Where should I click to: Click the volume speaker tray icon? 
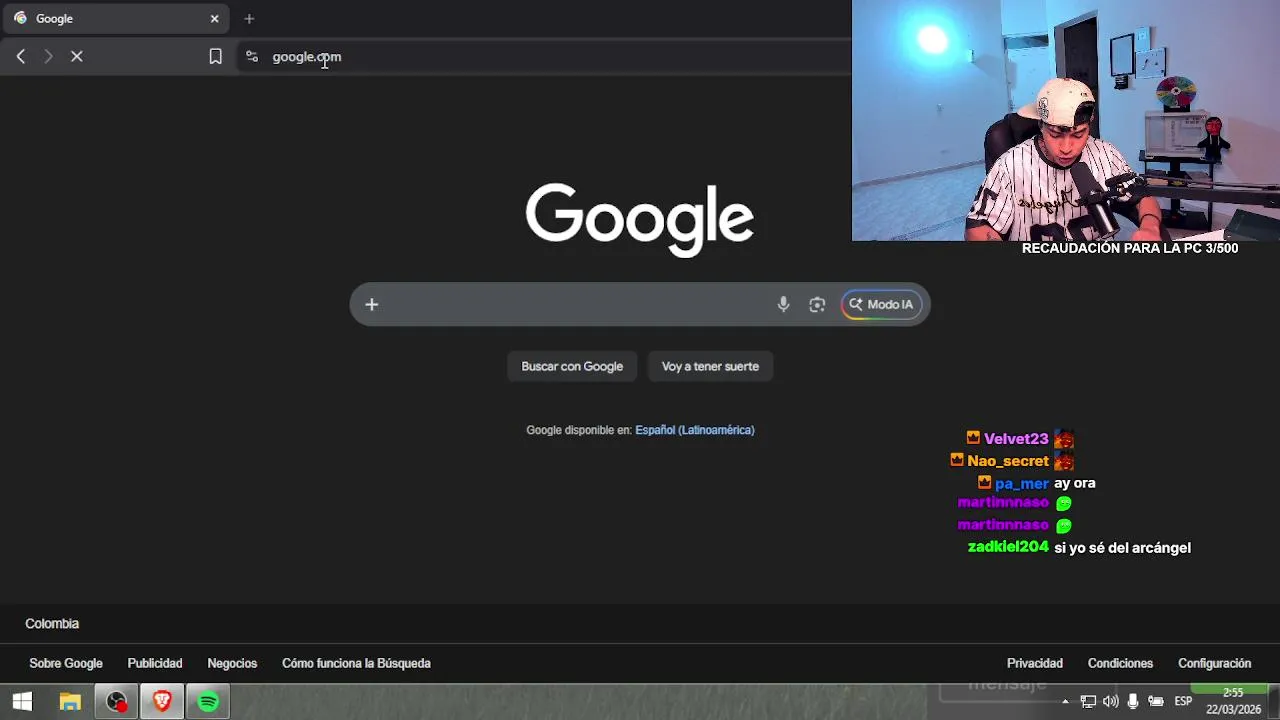(x=1110, y=702)
